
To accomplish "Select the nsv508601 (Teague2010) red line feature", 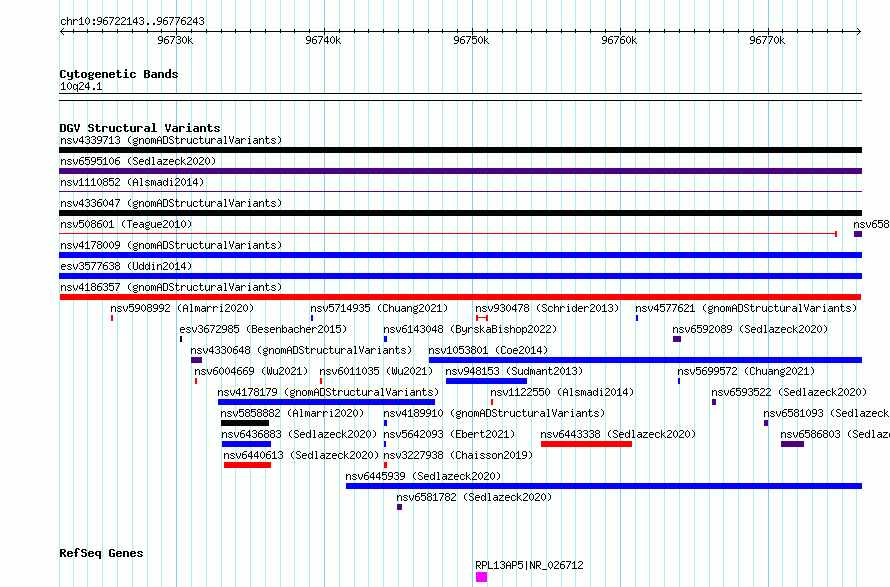I will pyautogui.click(x=448, y=234).
